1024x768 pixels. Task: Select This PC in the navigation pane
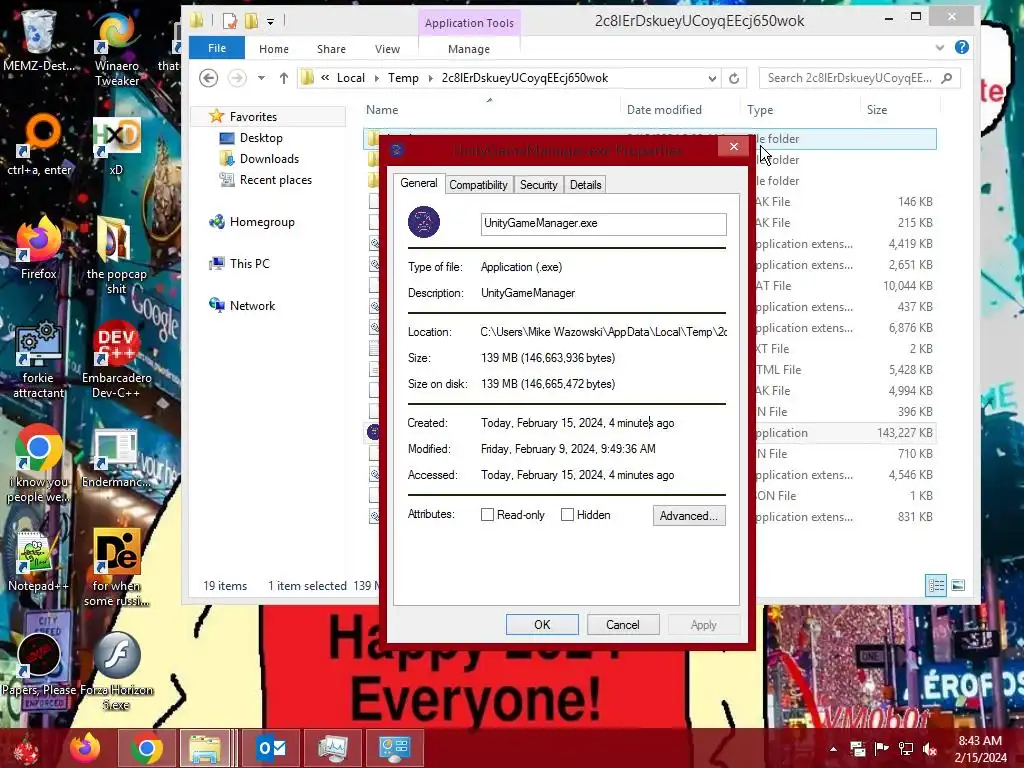point(249,264)
